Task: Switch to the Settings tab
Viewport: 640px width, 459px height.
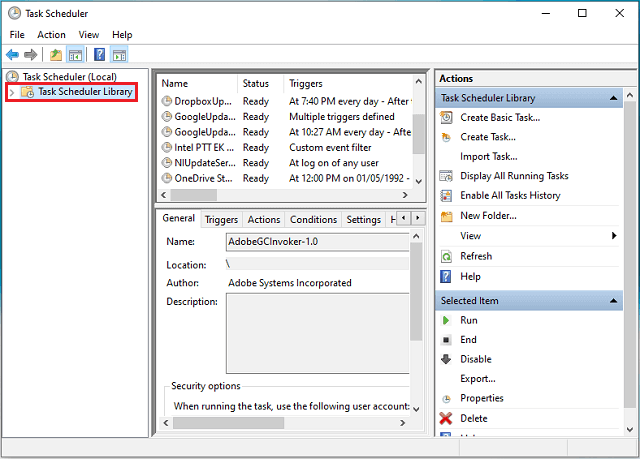Action: 363,220
